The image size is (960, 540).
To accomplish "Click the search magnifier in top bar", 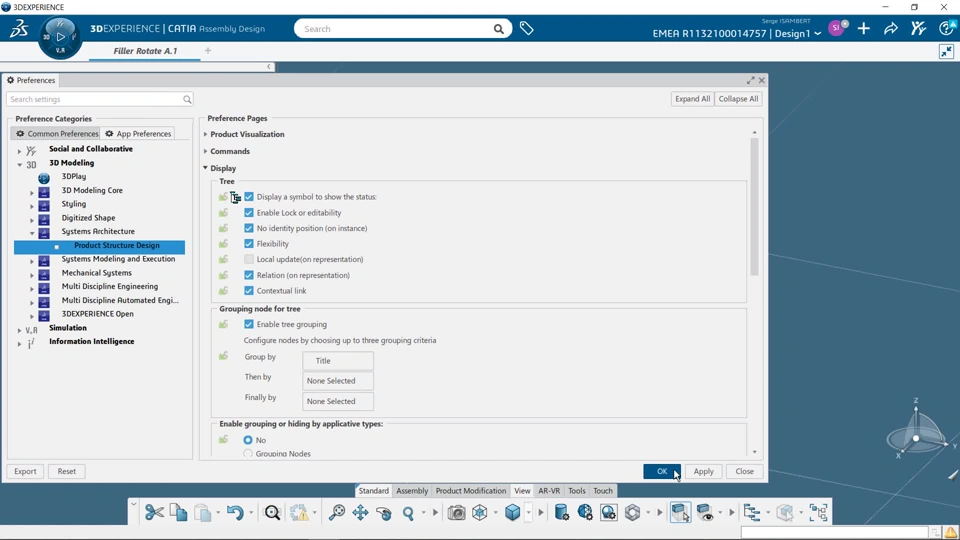I will 498,29.
